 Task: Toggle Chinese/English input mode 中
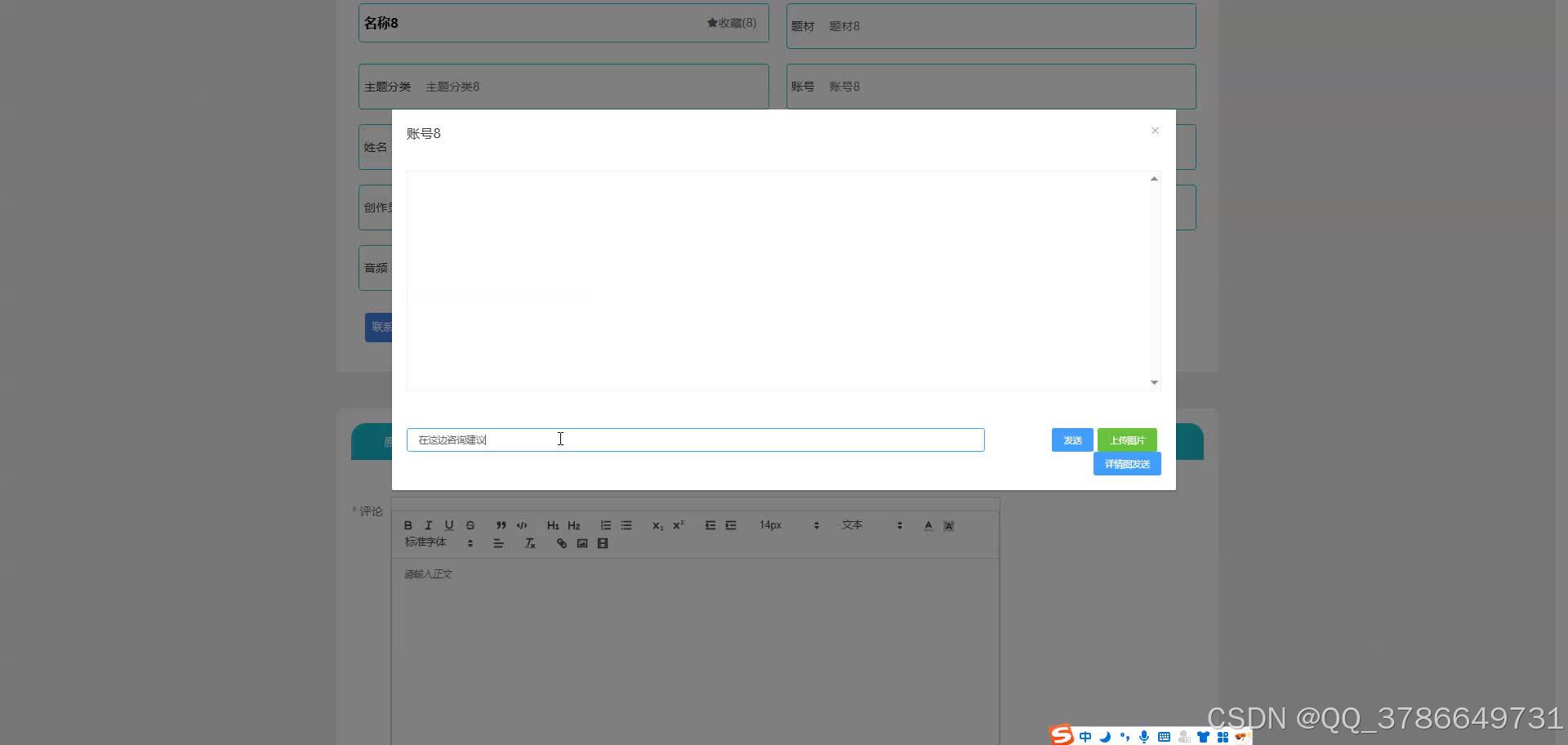1085,736
